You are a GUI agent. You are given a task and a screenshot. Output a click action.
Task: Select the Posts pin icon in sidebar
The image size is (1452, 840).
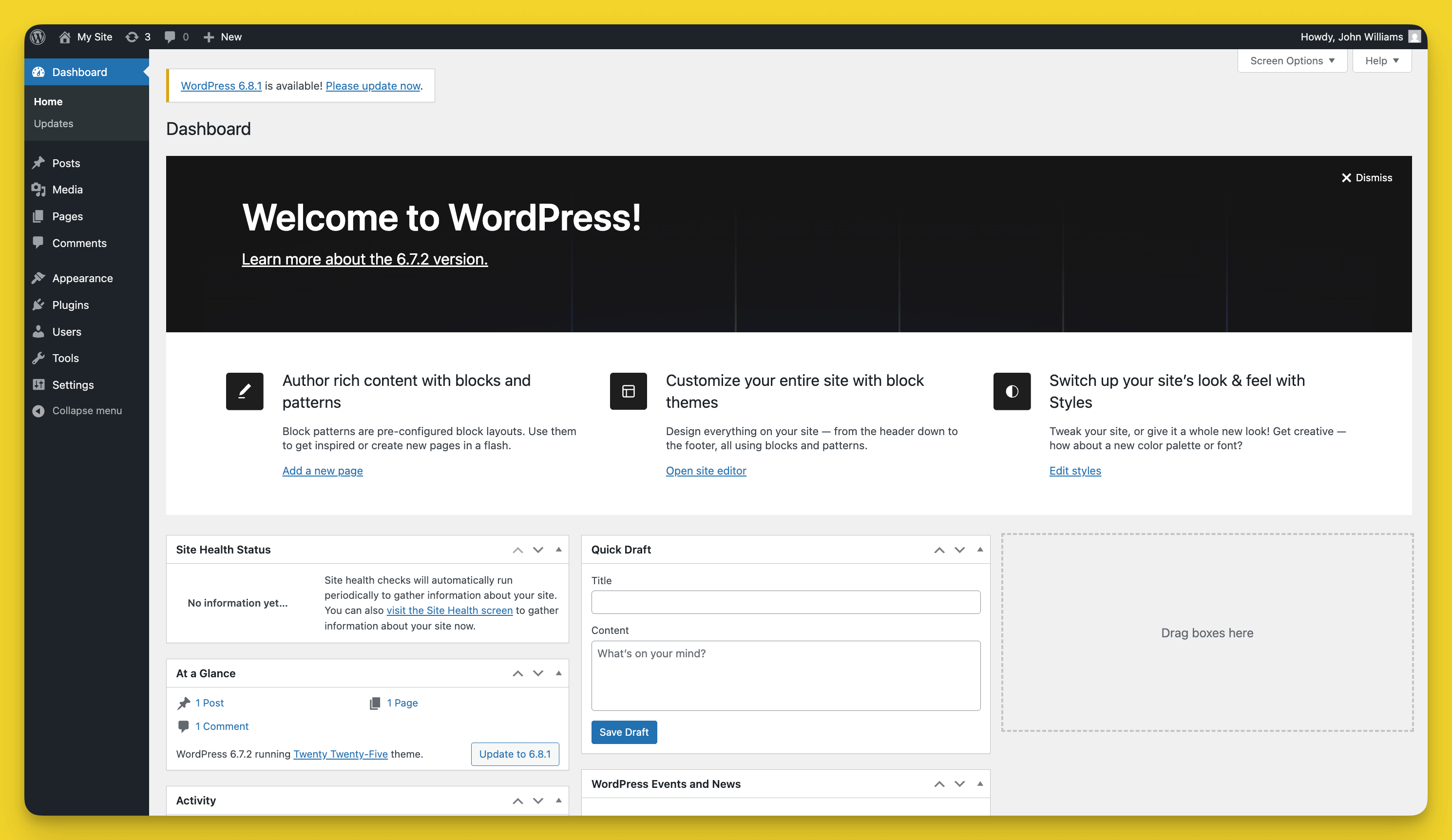[38, 163]
